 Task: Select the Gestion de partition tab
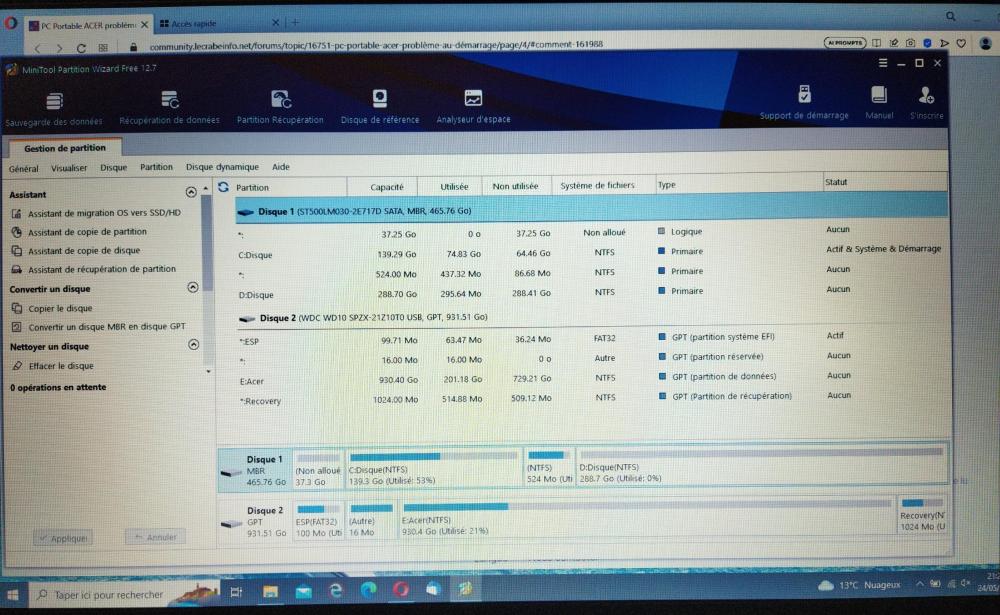click(64, 148)
